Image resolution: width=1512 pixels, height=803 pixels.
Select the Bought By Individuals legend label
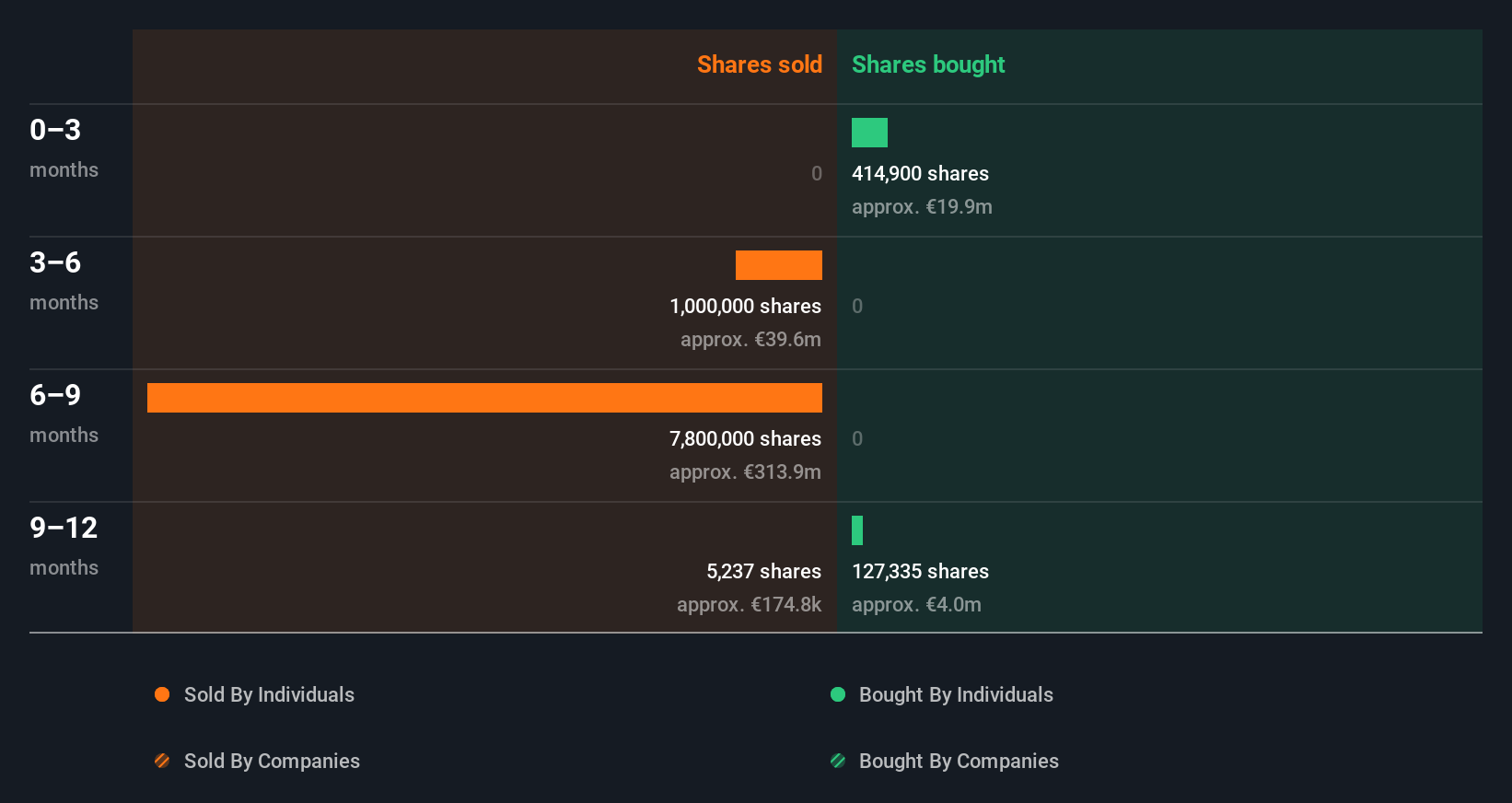point(956,695)
